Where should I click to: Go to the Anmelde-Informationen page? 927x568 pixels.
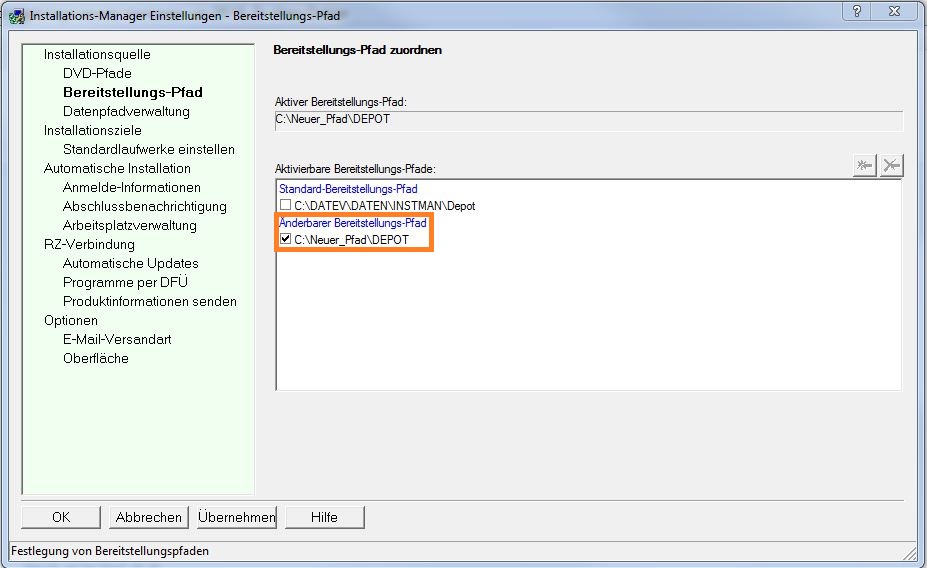(x=131, y=187)
